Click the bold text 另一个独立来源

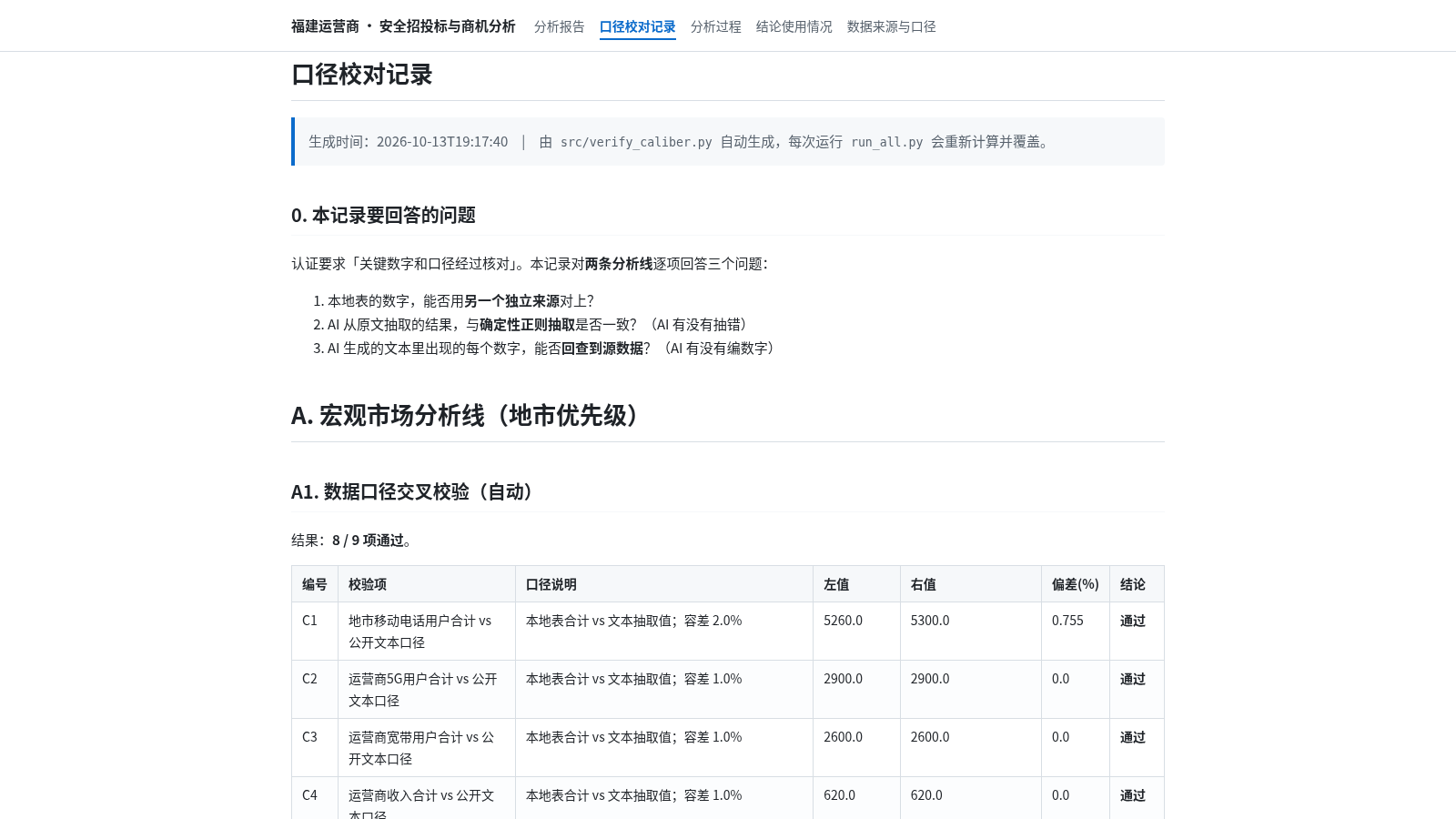(511, 301)
